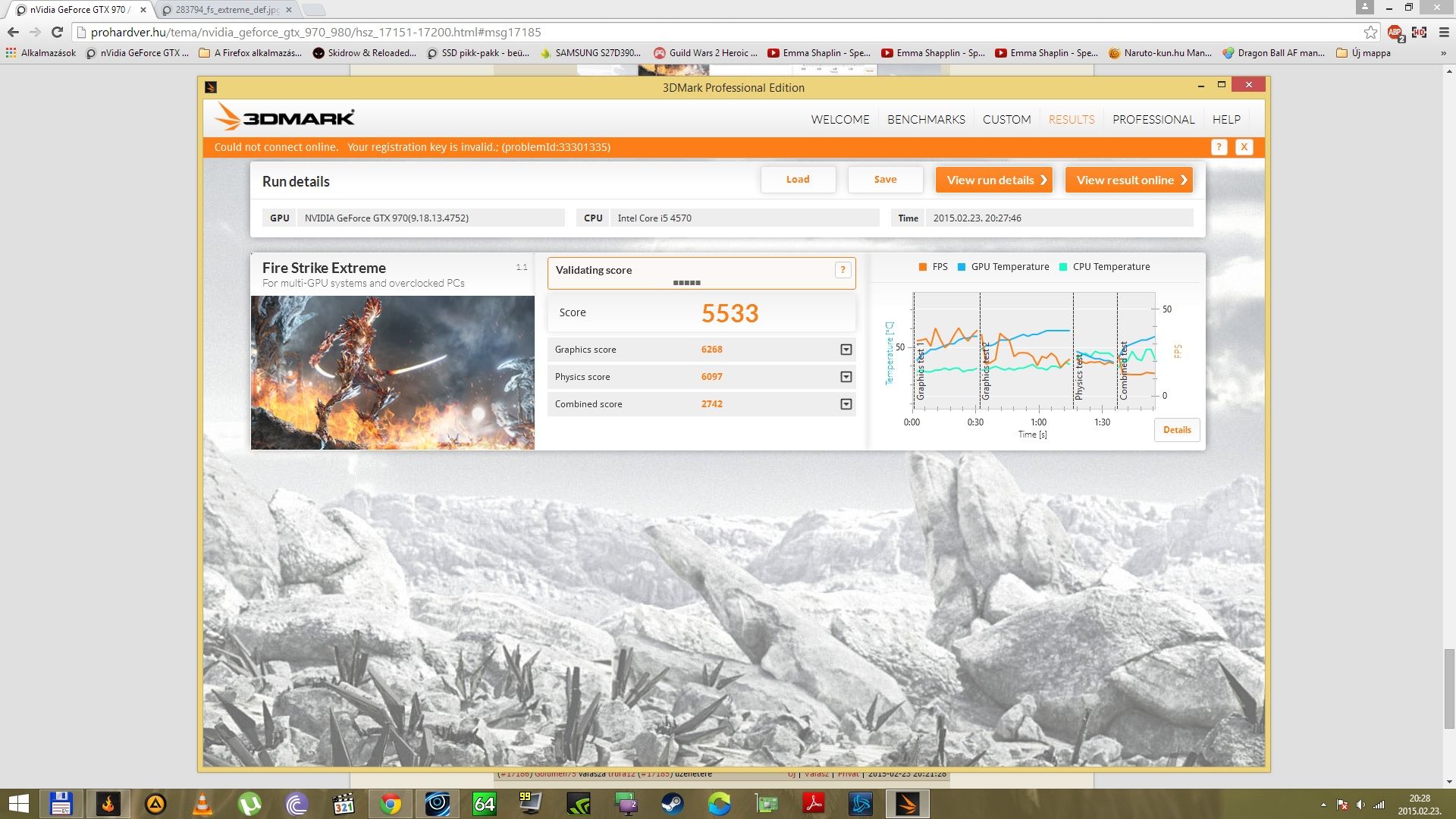Open NVIDIA icon in the taskbar
The height and width of the screenshot is (819, 1456).
(x=579, y=804)
